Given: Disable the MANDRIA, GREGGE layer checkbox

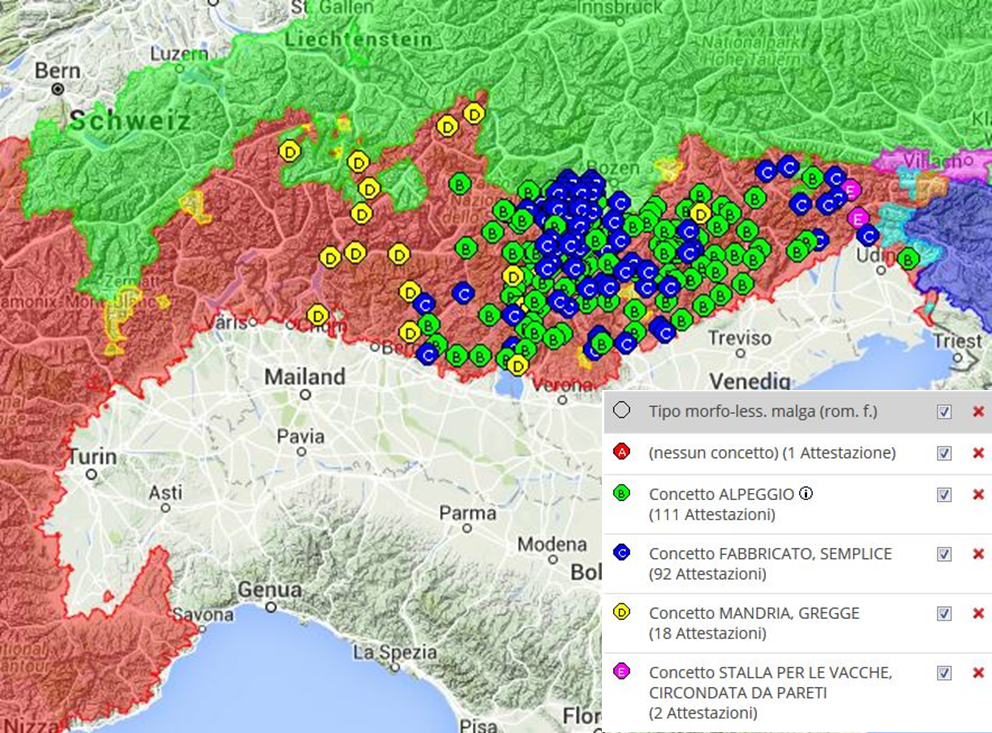Looking at the screenshot, I should pos(944,613).
